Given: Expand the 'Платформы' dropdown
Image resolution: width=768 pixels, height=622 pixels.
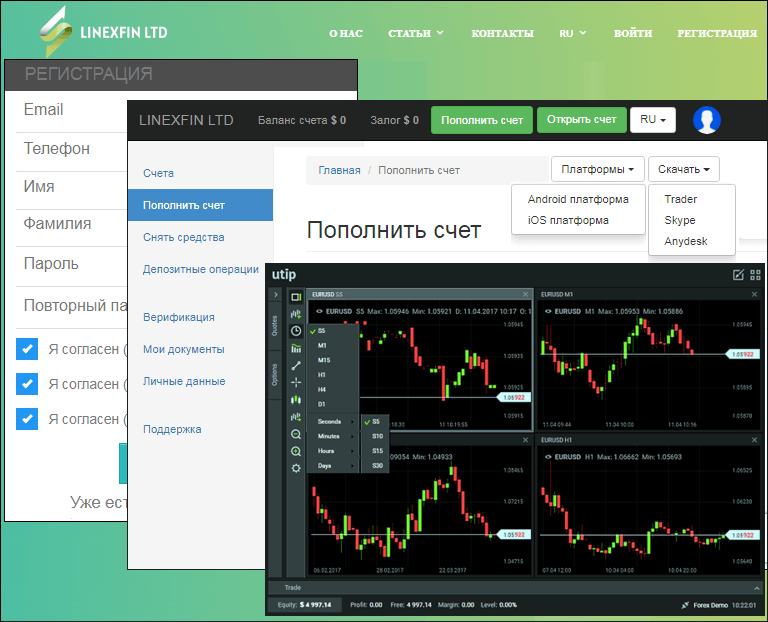Looking at the screenshot, I should tap(597, 170).
